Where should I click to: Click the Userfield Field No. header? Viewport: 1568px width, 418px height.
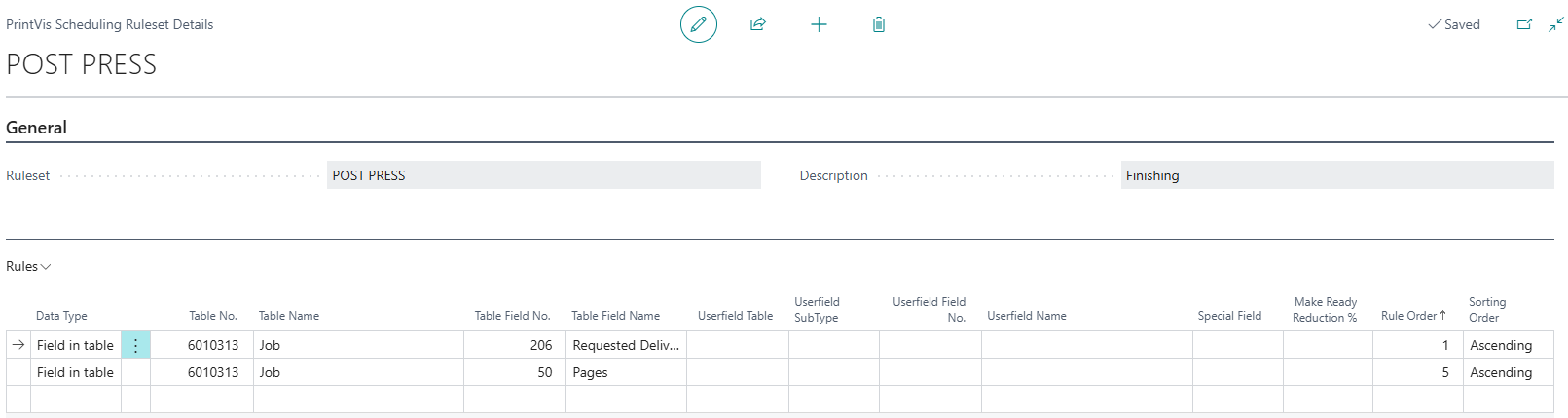click(x=930, y=310)
